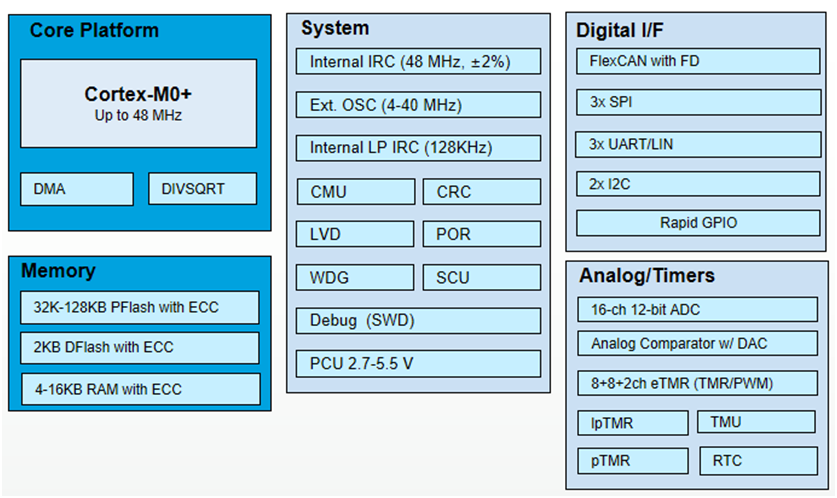The width and height of the screenshot is (837, 498).
Task: Click Internal IRC 48 MHz block
Action: click(418, 61)
